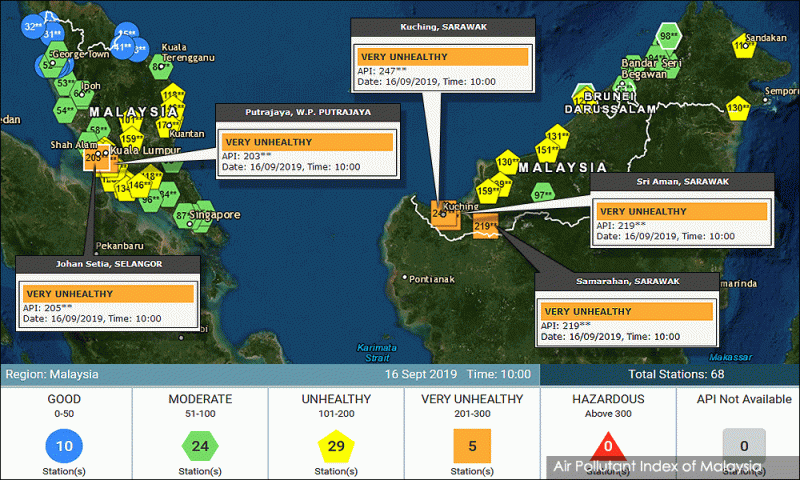Open the Putrajaya station popup

tap(293, 142)
